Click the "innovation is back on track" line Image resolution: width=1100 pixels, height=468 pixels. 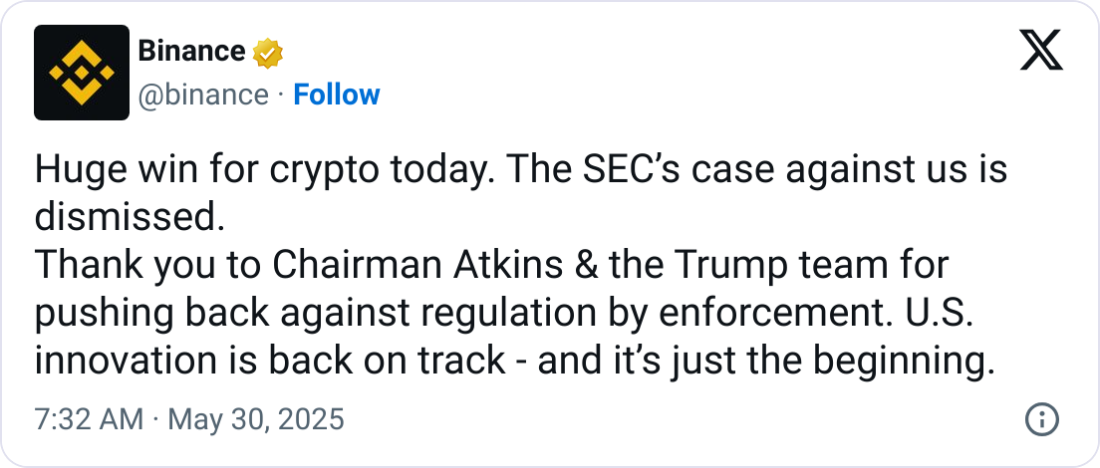click(x=270, y=361)
